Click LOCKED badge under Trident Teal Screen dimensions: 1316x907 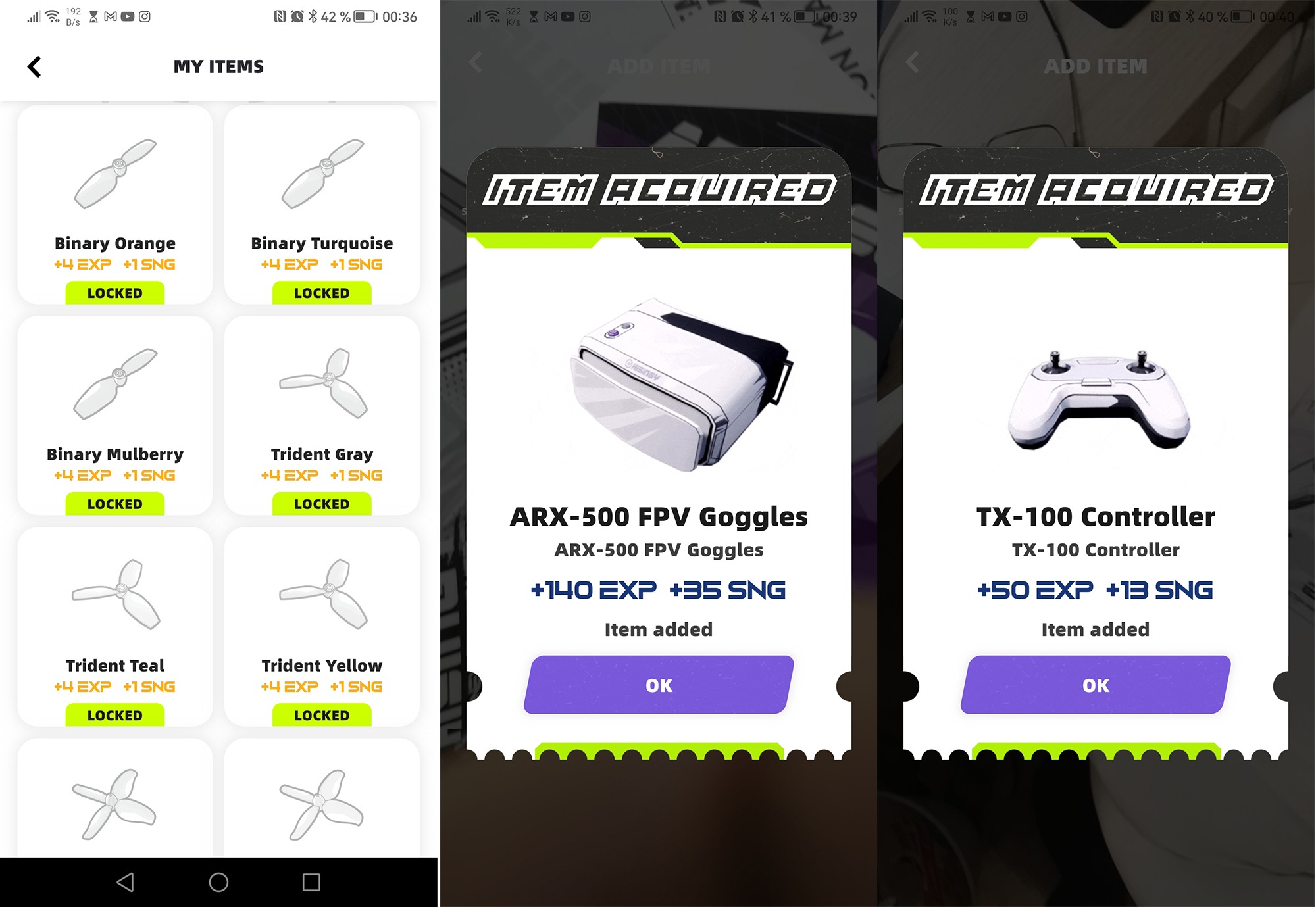(x=115, y=715)
